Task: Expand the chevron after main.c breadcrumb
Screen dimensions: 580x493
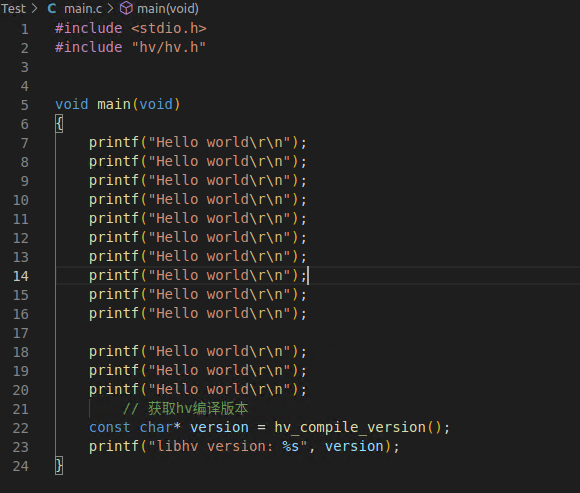Action: (110, 8)
